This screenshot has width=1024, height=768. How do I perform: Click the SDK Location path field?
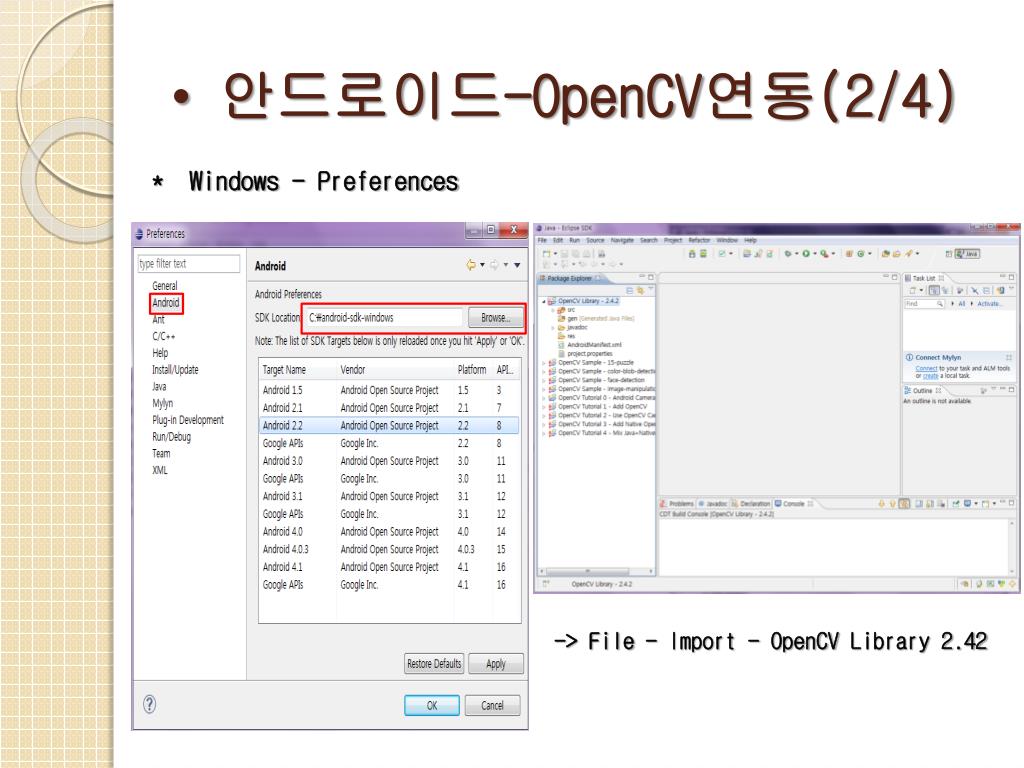tap(385, 317)
